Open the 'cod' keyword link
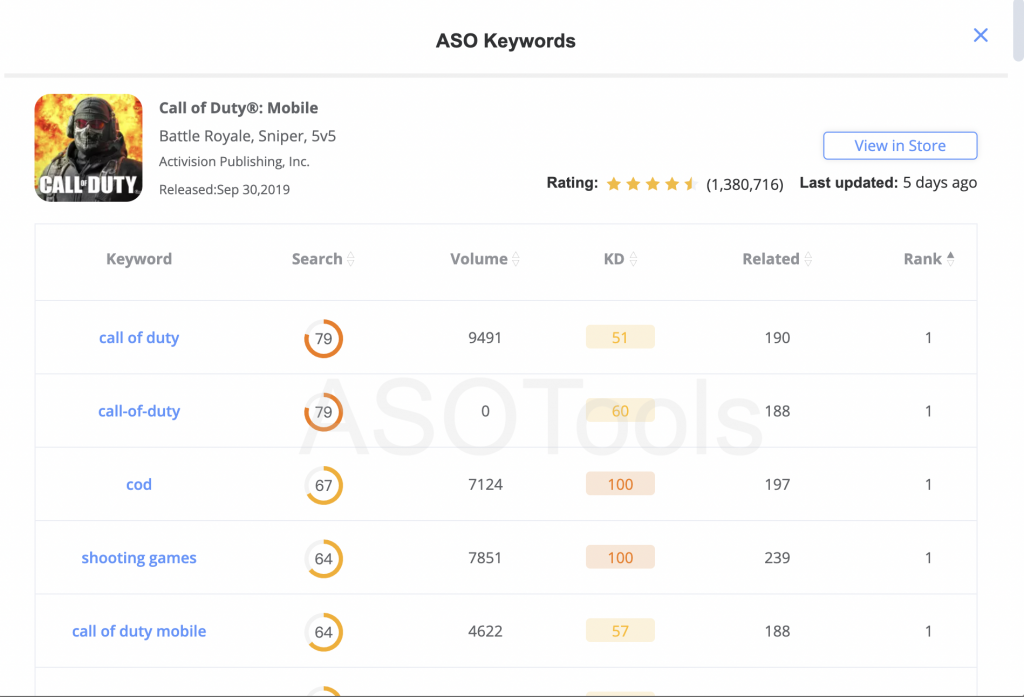Image resolution: width=1024 pixels, height=697 pixels. click(x=139, y=484)
